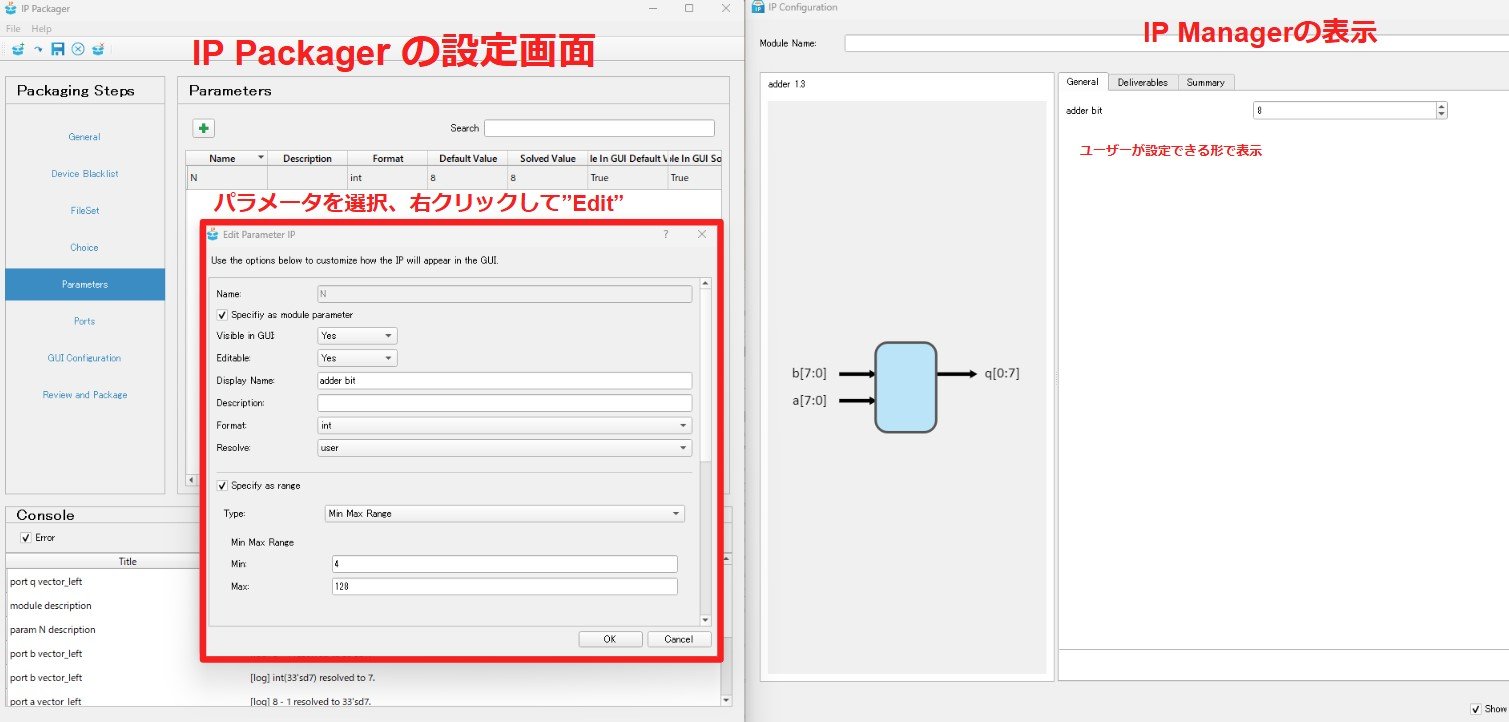Open the Help menu
Viewport: 1509px width, 722px height.
coord(41,29)
